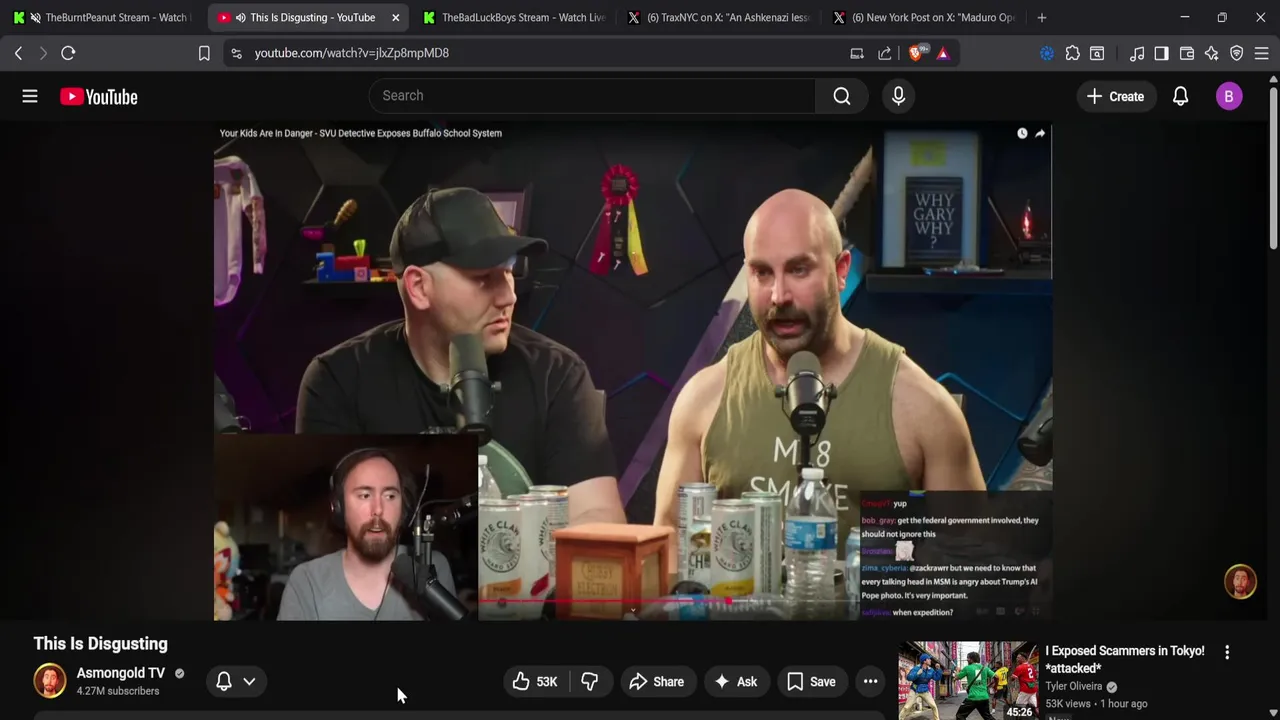Toggle the browser sidebar panel
Image resolution: width=1280 pixels, height=720 pixels.
click(1161, 53)
